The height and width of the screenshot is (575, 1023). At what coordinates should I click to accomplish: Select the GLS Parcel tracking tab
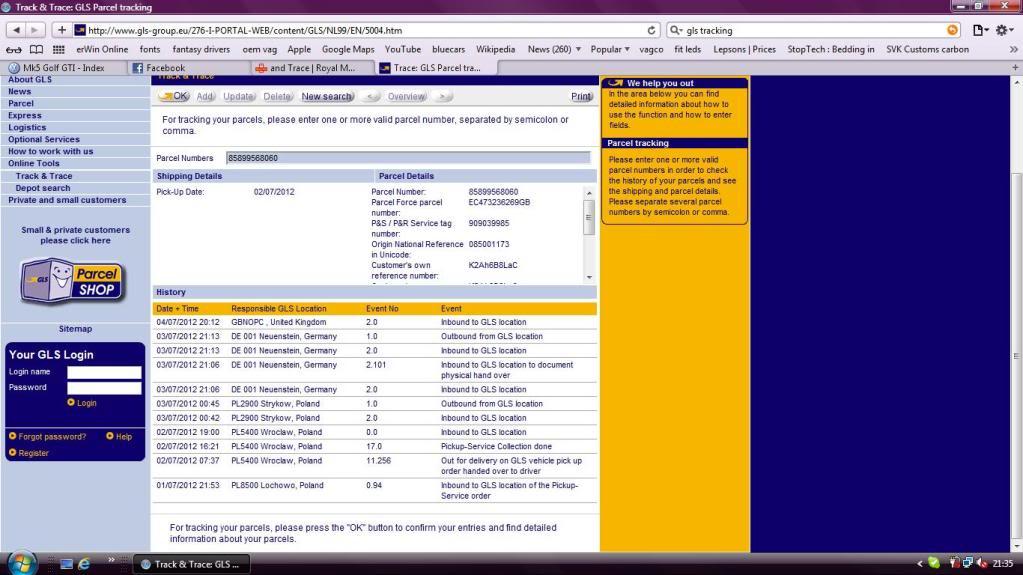pyautogui.click(x=436, y=68)
